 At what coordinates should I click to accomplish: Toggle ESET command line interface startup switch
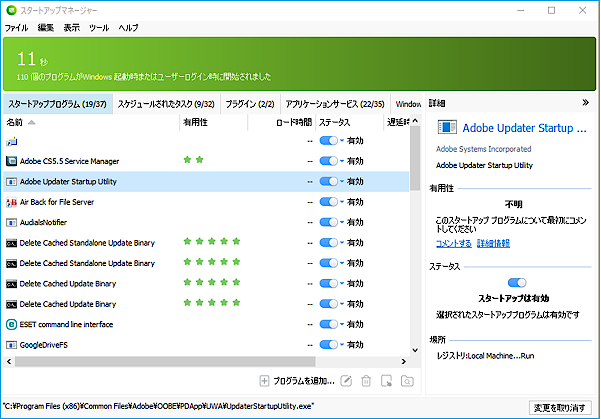pyautogui.click(x=328, y=324)
